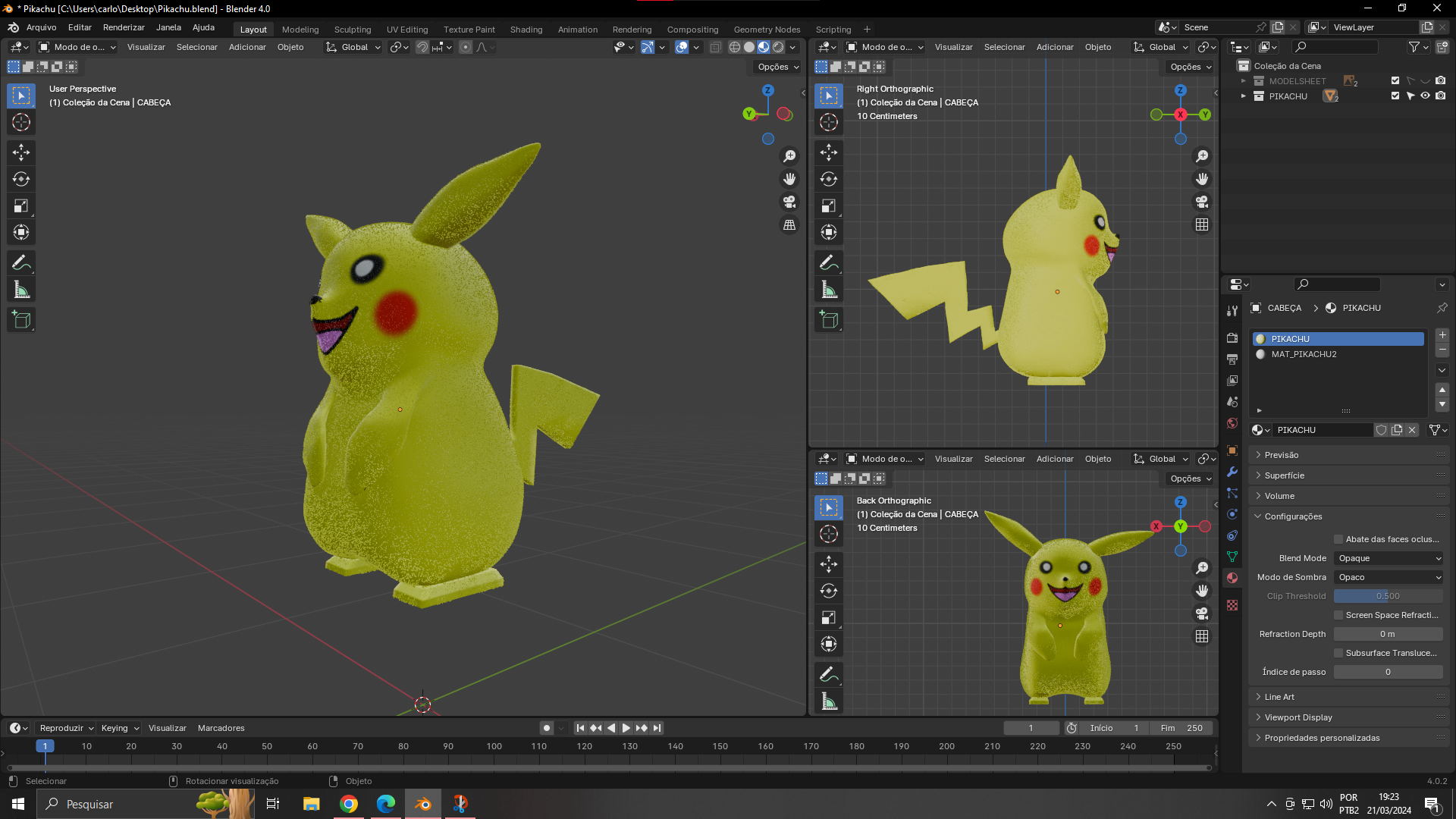
Task: Click the play animation button
Action: pos(626,728)
